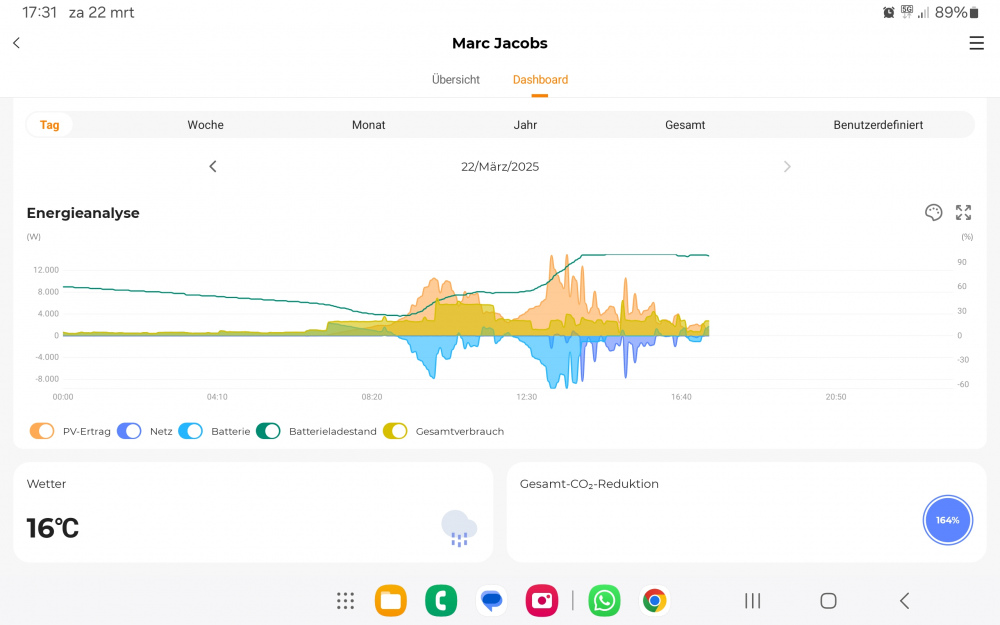Screen dimensions: 1000x625
Task: Switch to the Übersicht tab
Action: coord(456,80)
